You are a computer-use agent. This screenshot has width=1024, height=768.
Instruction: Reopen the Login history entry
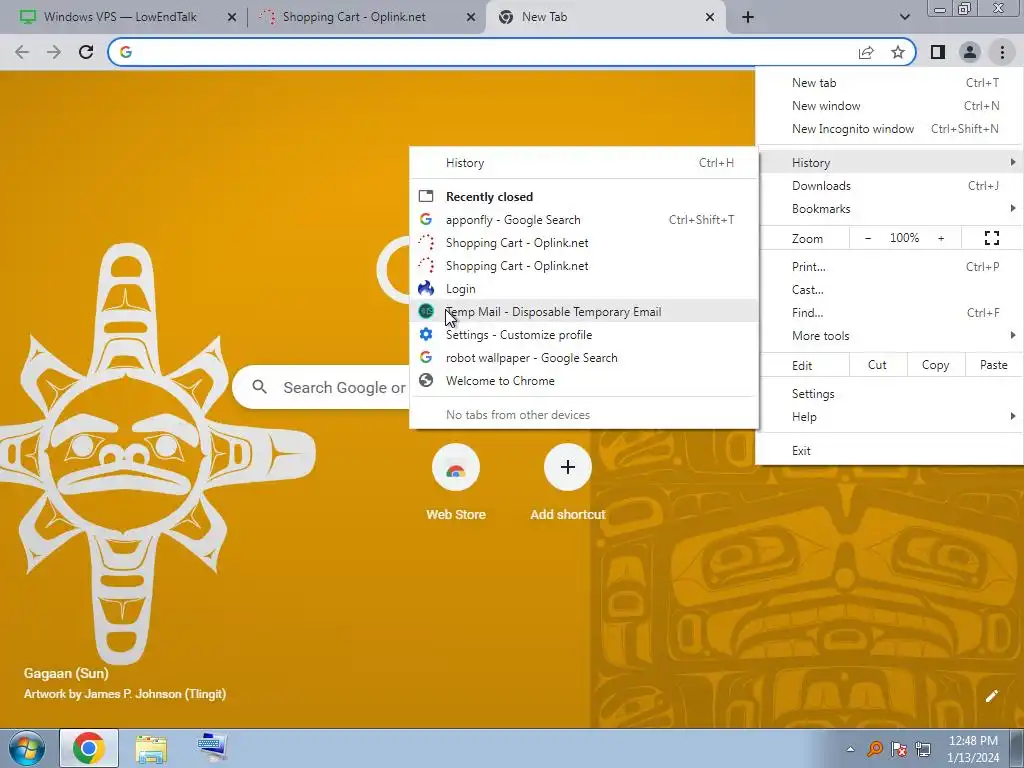point(584,289)
